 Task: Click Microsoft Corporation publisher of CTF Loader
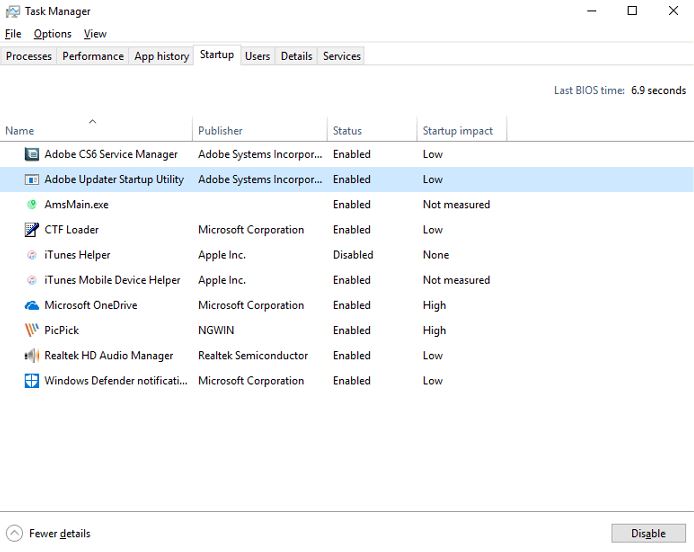[251, 230]
